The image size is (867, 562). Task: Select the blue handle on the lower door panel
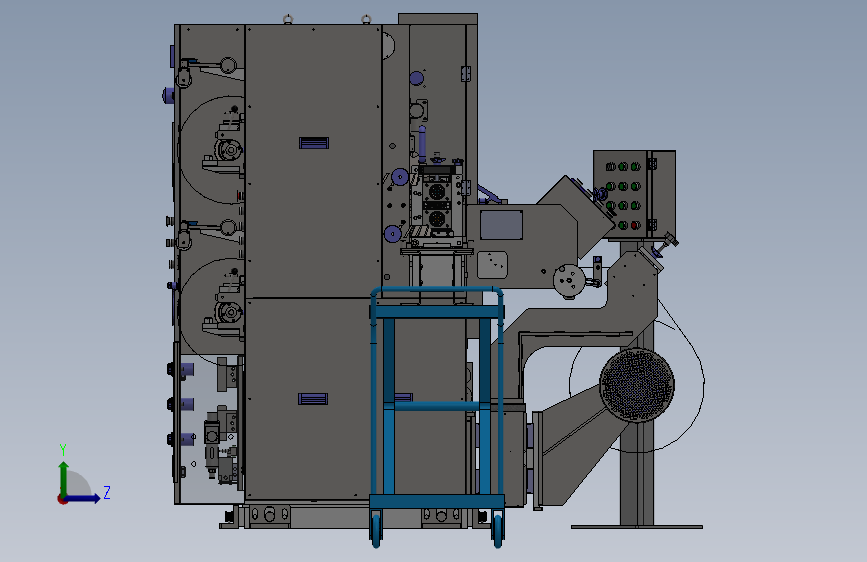coord(313,399)
